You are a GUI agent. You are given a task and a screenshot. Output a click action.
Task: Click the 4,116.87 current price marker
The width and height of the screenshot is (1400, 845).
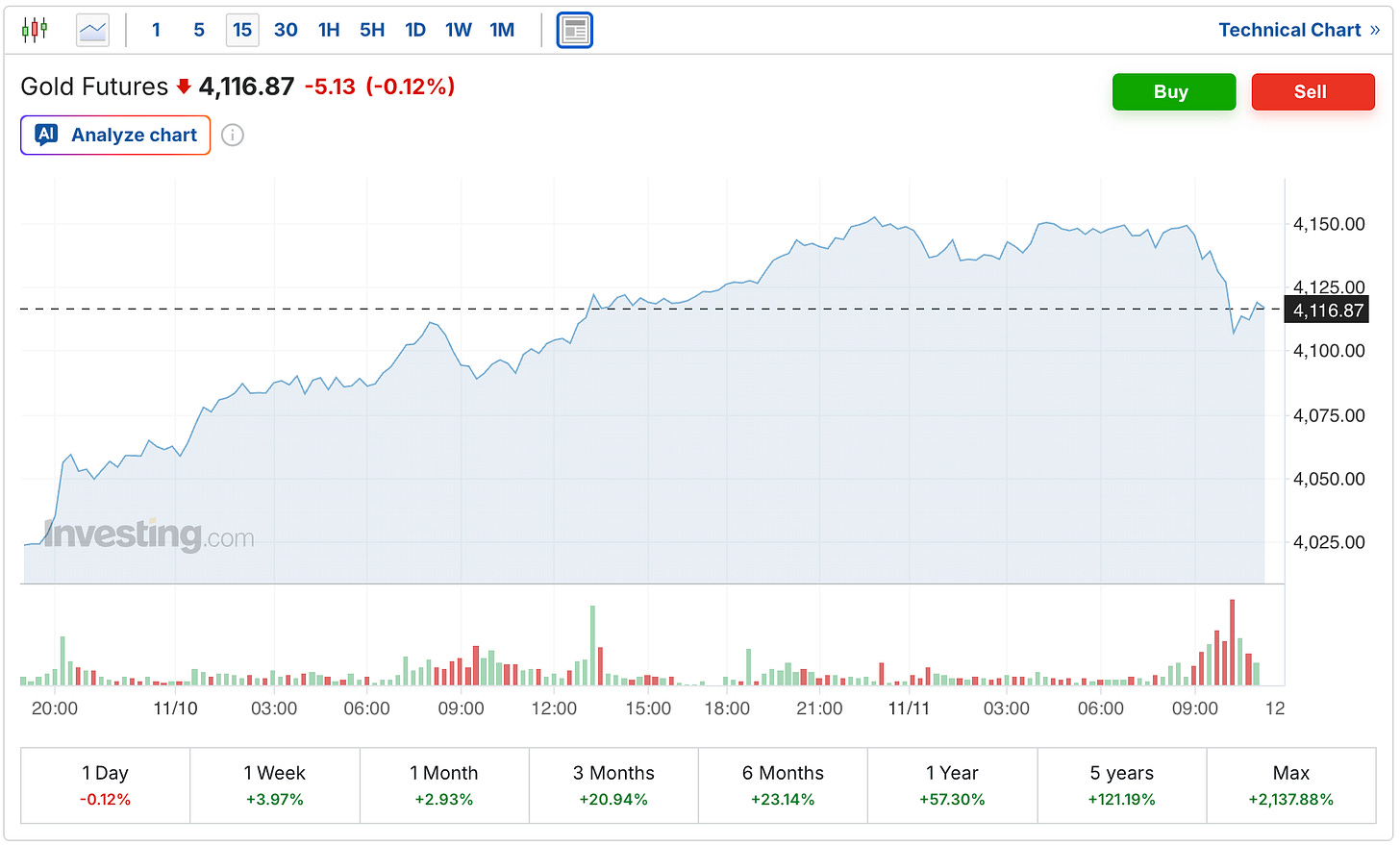(1327, 311)
